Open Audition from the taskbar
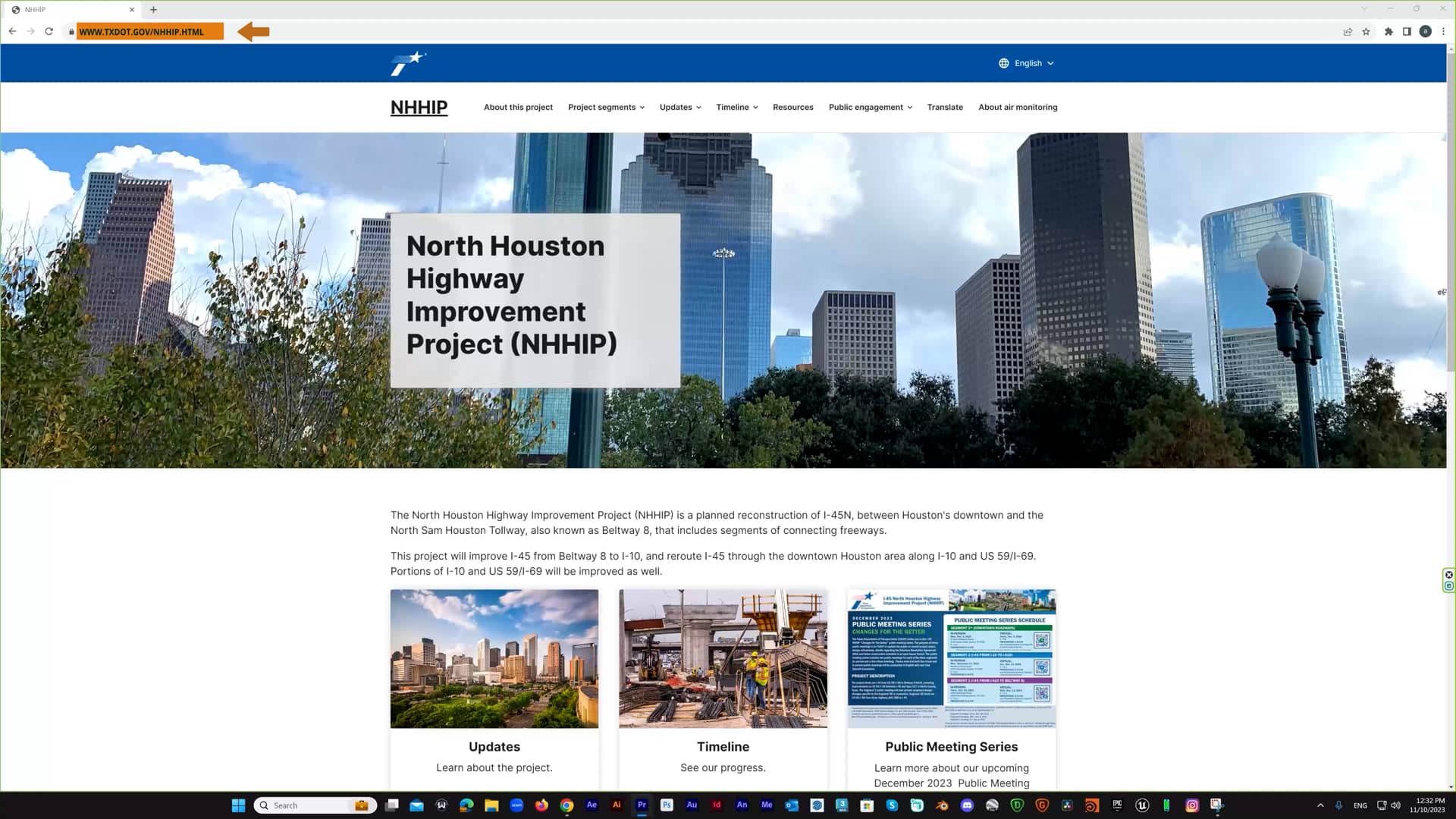 [691, 805]
